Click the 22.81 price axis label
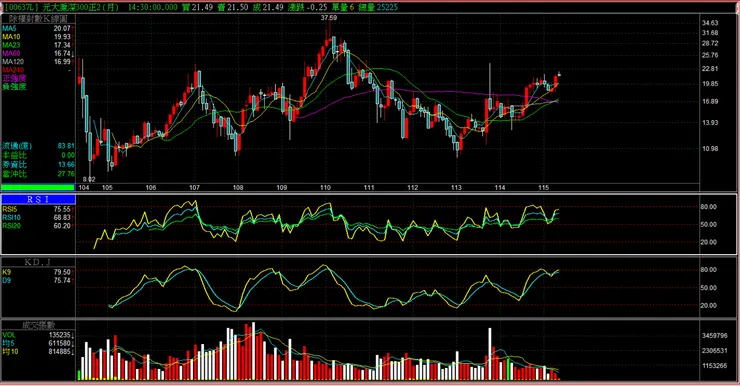The image size is (740, 386). (x=710, y=69)
